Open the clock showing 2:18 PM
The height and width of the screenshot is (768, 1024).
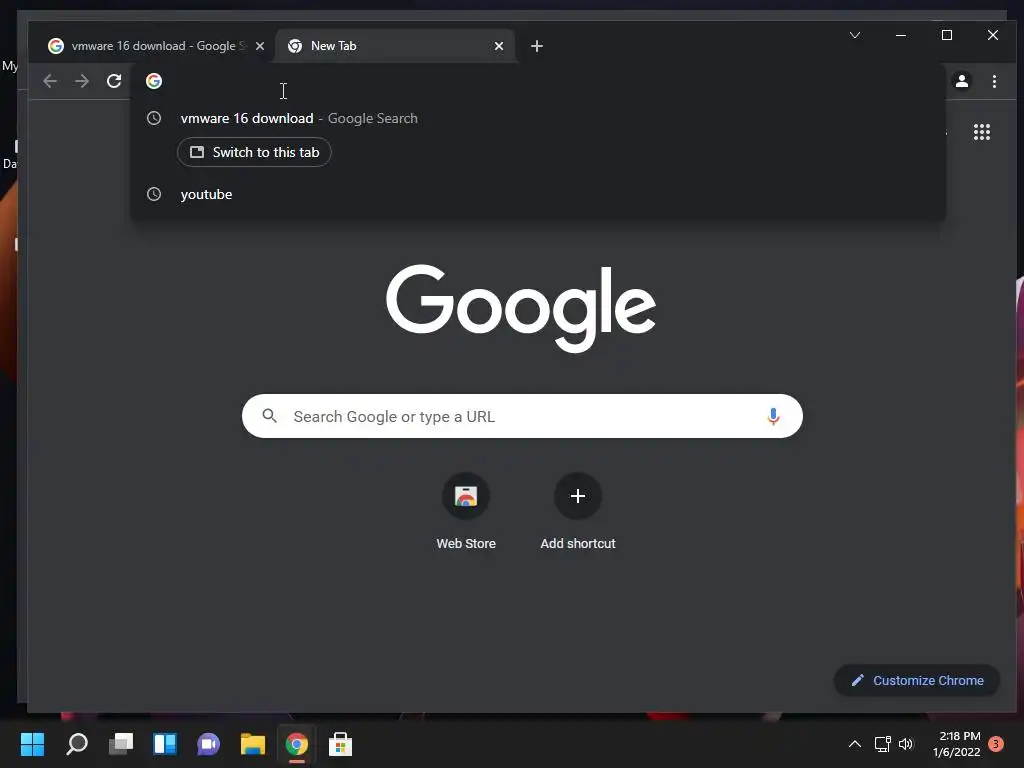[x=957, y=744]
